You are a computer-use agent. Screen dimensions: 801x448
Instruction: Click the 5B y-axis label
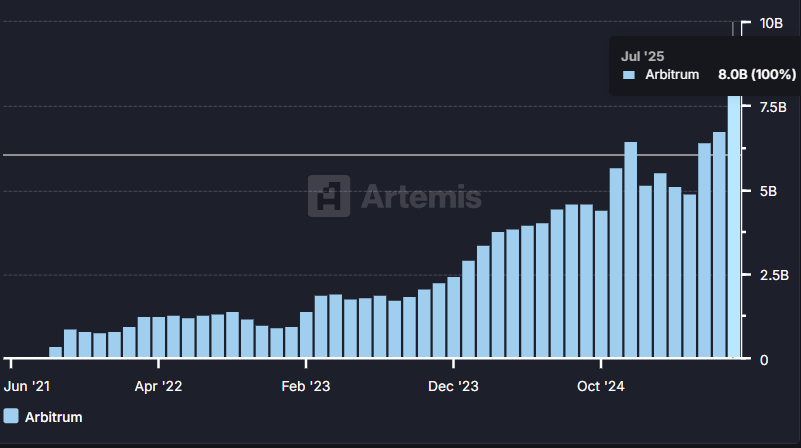point(768,191)
